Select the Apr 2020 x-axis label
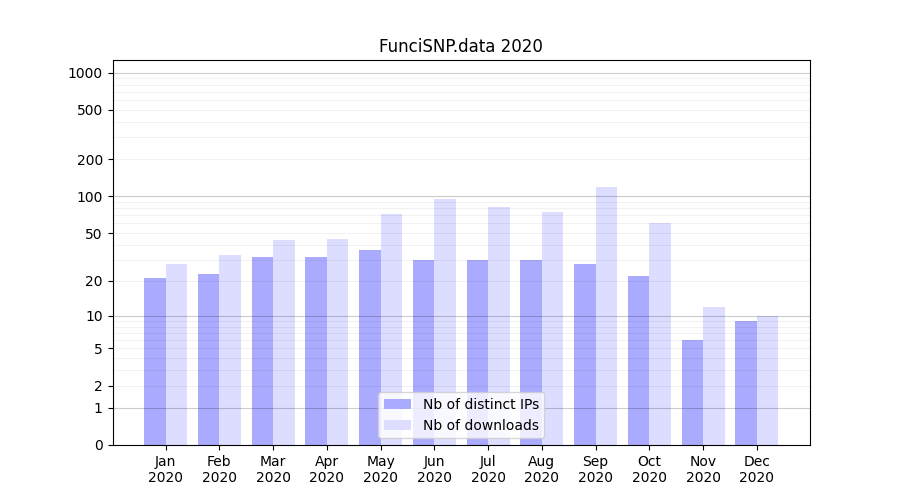The width and height of the screenshot is (900, 500). coord(327,469)
